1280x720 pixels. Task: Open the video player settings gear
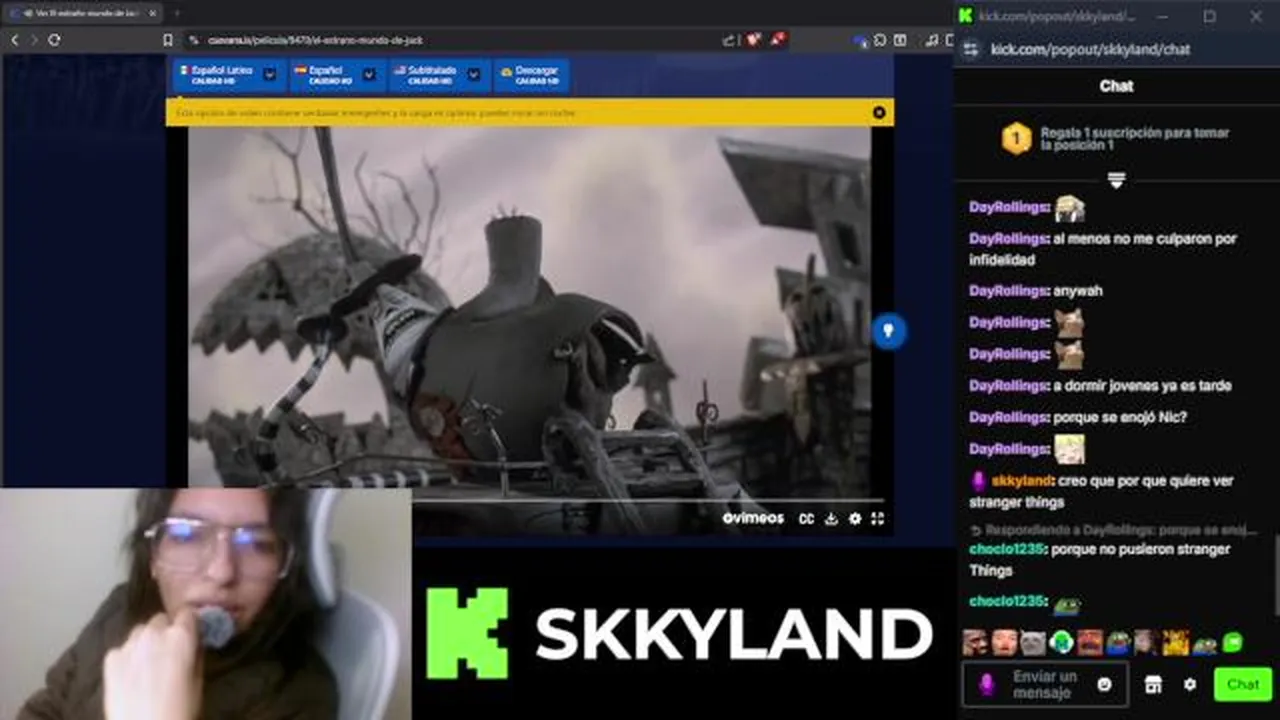855,518
